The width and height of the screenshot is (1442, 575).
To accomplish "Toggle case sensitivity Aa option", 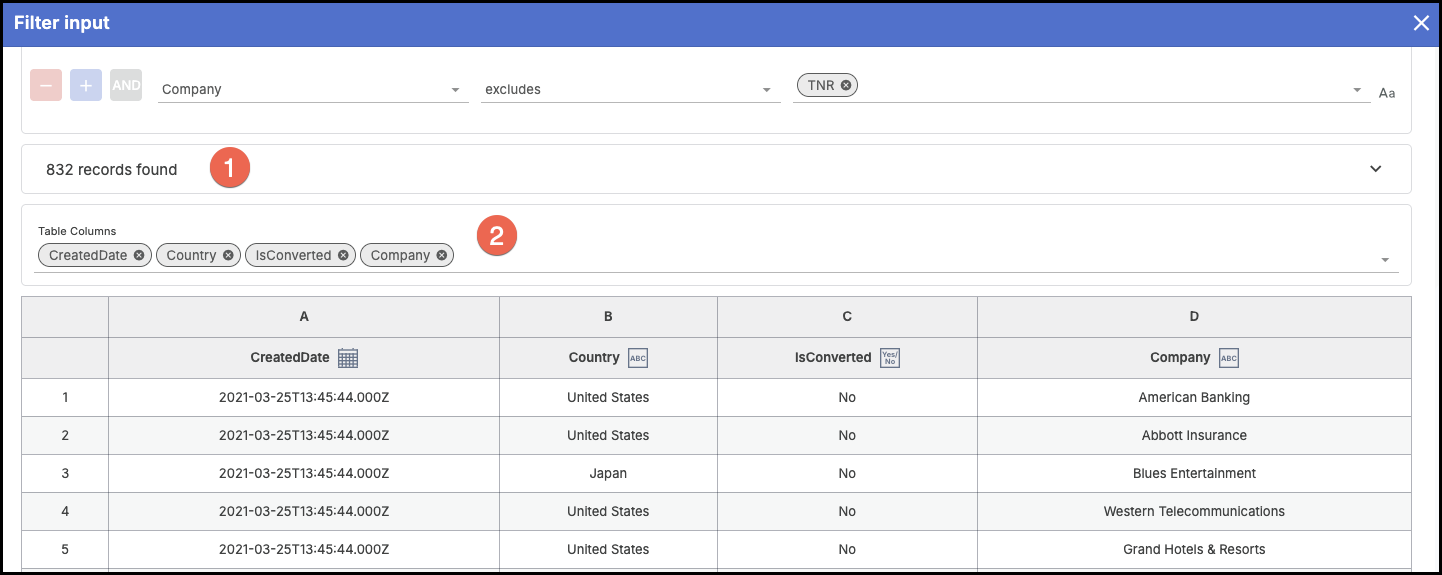I will pos(1387,93).
